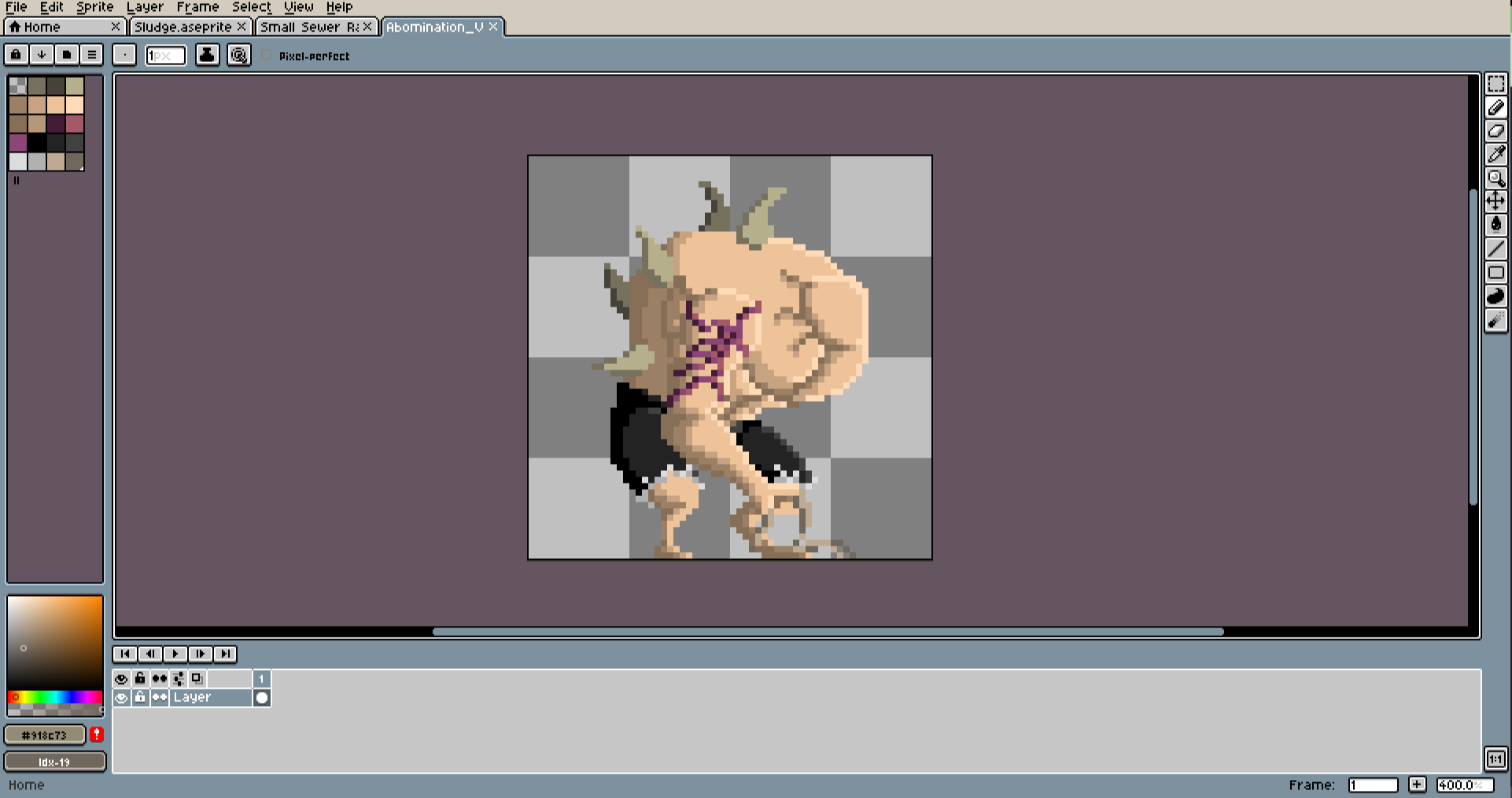Select the Pencil tool

tap(1498, 108)
